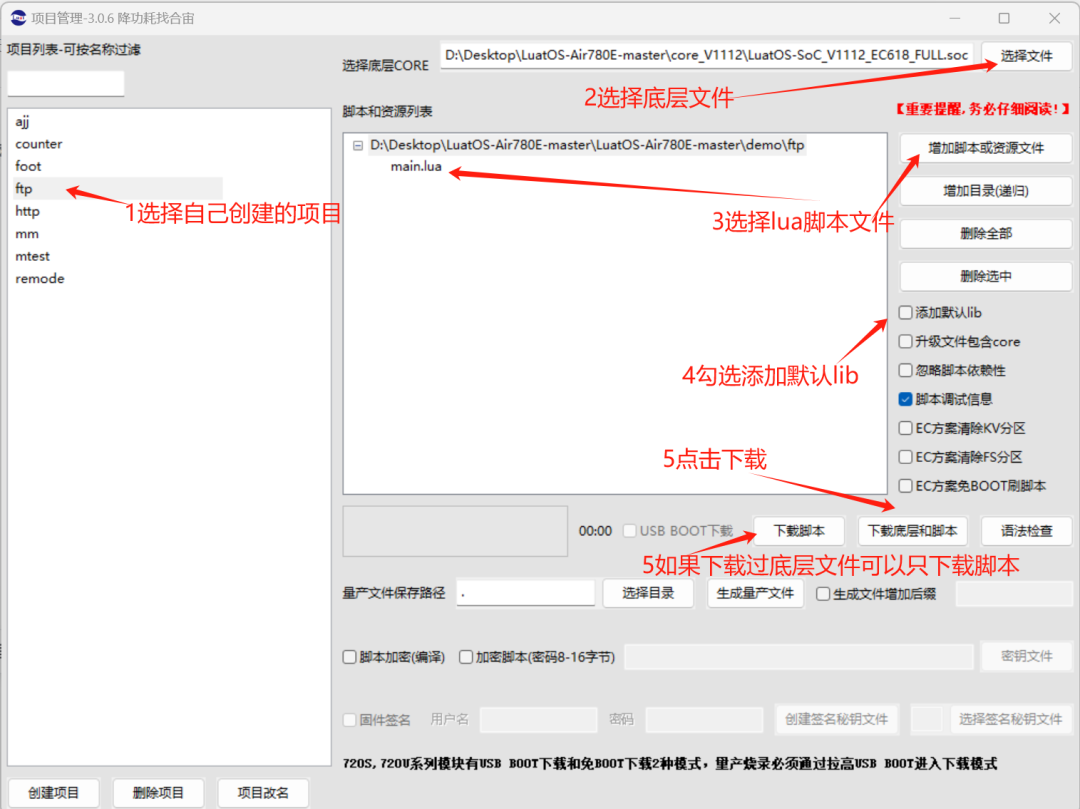
Task: Click 创建项目 button
Action: coord(54,793)
